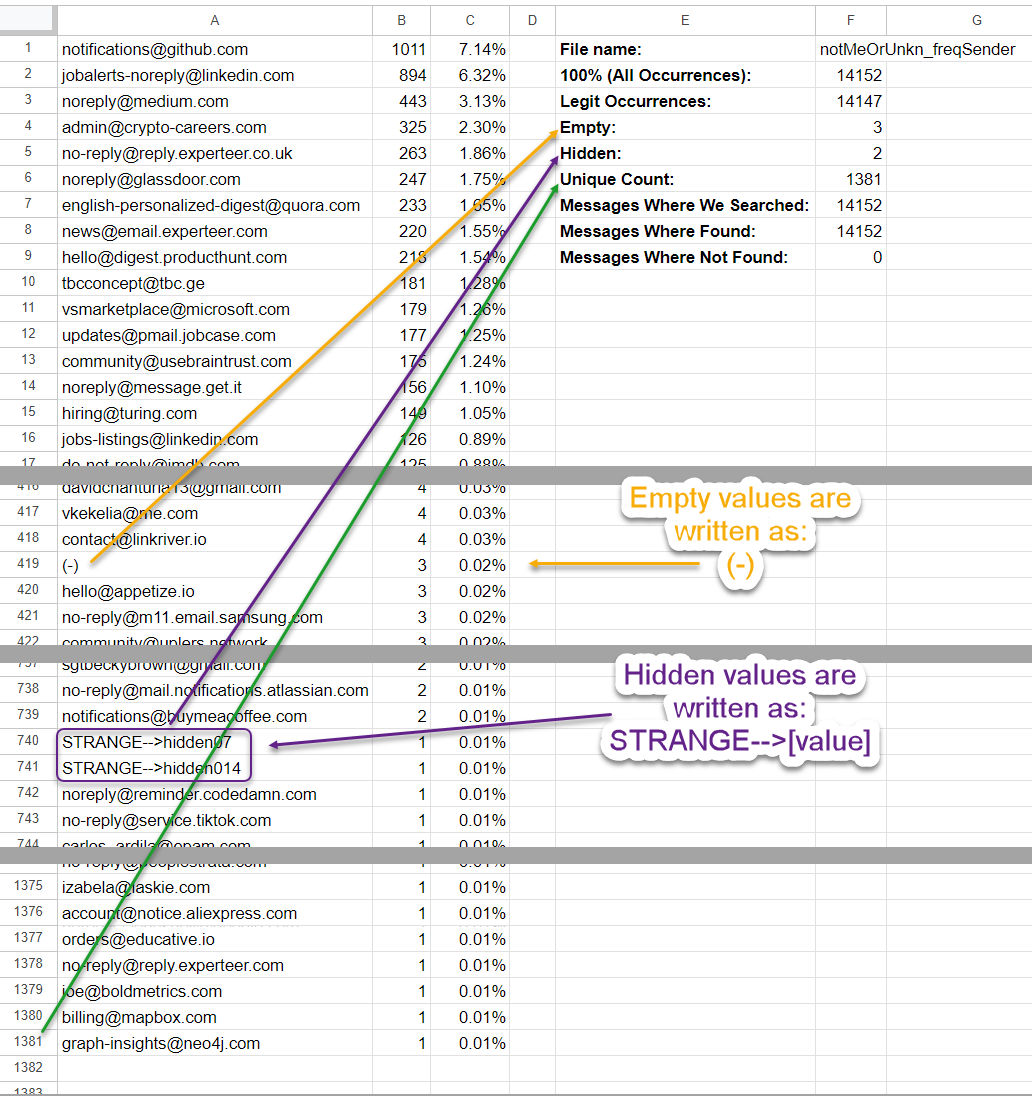Viewport: 1032px width, 1096px height.
Task: Select row header 740
Action: pos(28,740)
